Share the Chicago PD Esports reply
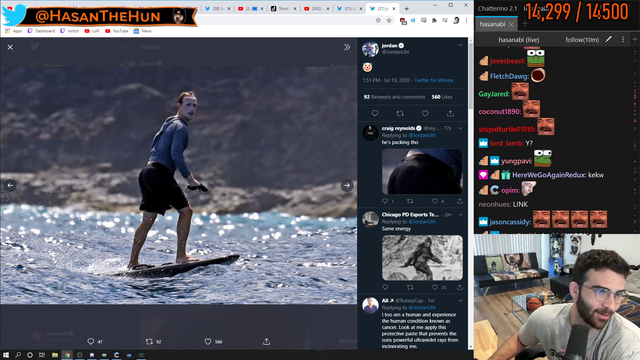The width and height of the screenshot is (640, 360). click(460, 287)
